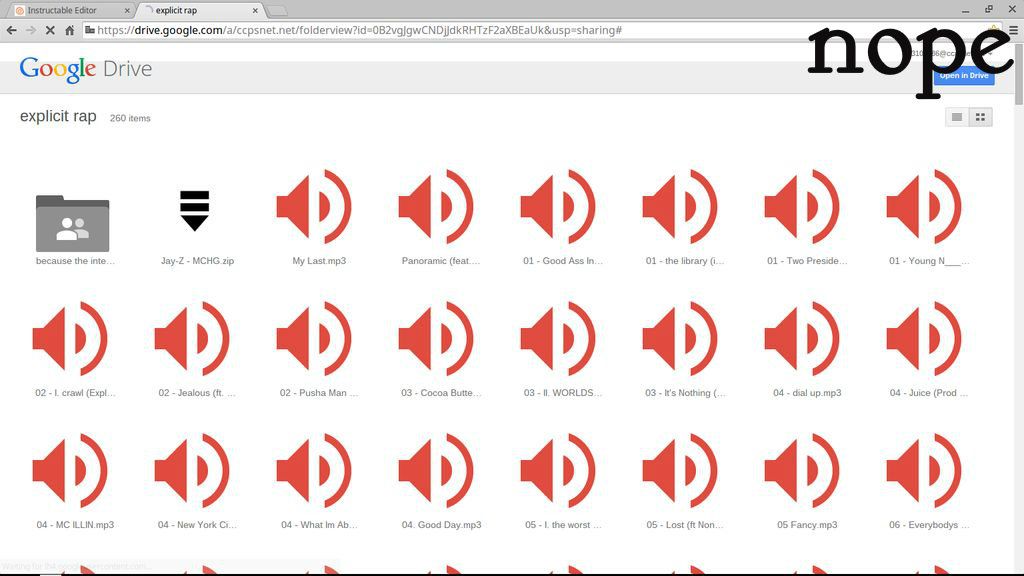Image resolution: width=1024 pixels, height=576 pixels.
Task: Switch to Instructable Editor tab
Action: click(x=69, y=10)
